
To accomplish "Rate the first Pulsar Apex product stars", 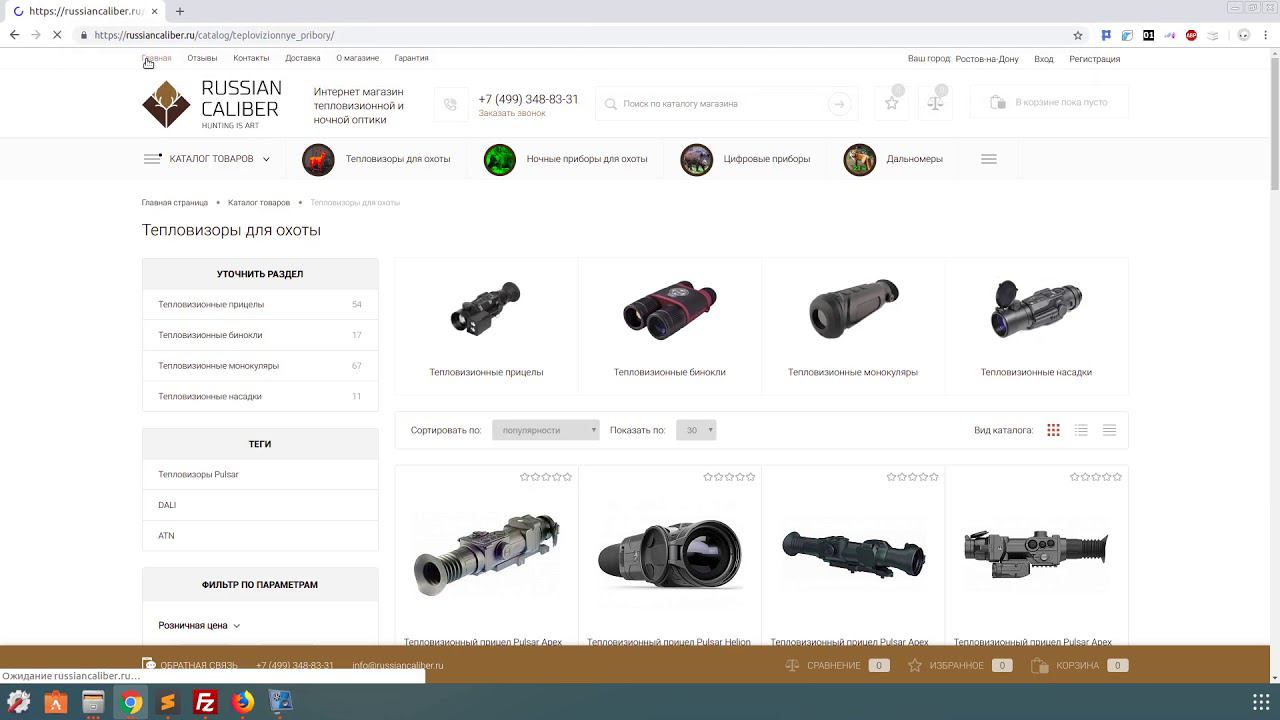I will pyautogui.click(x=546, y=477).
